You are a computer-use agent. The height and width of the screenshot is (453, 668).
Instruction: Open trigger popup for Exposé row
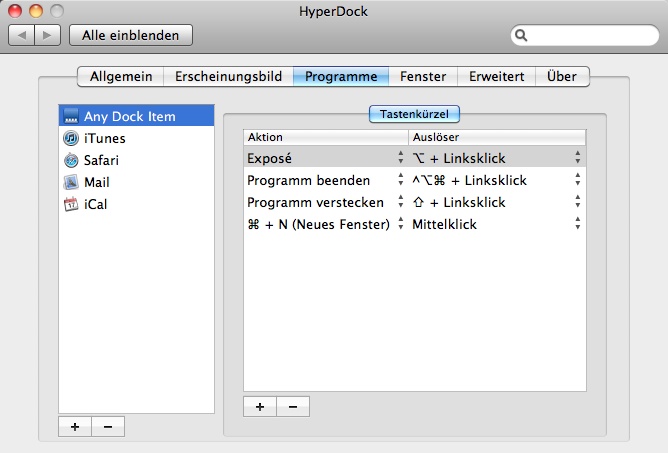(578, 157)
